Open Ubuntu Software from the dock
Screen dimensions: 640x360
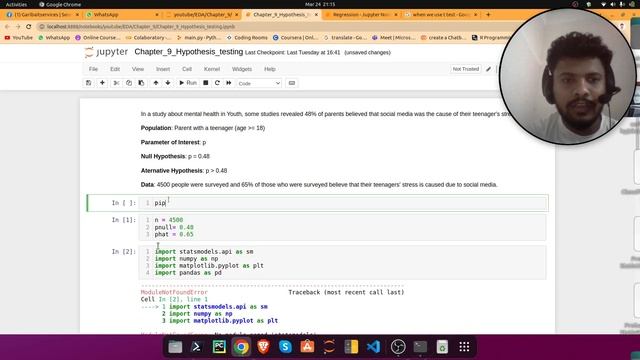(307, 347)
